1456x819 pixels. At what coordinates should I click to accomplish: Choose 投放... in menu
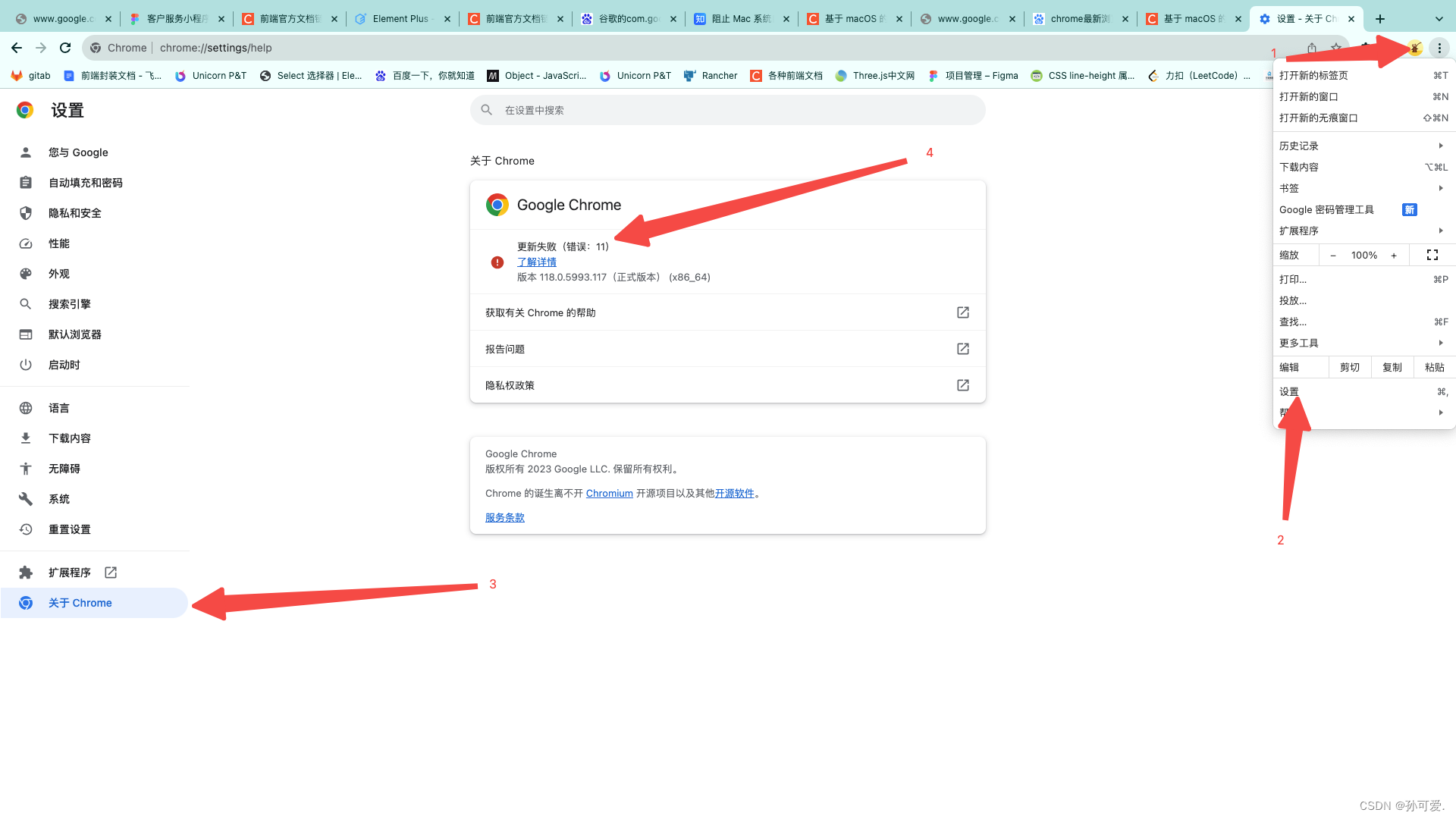(x=1364, y=301)
